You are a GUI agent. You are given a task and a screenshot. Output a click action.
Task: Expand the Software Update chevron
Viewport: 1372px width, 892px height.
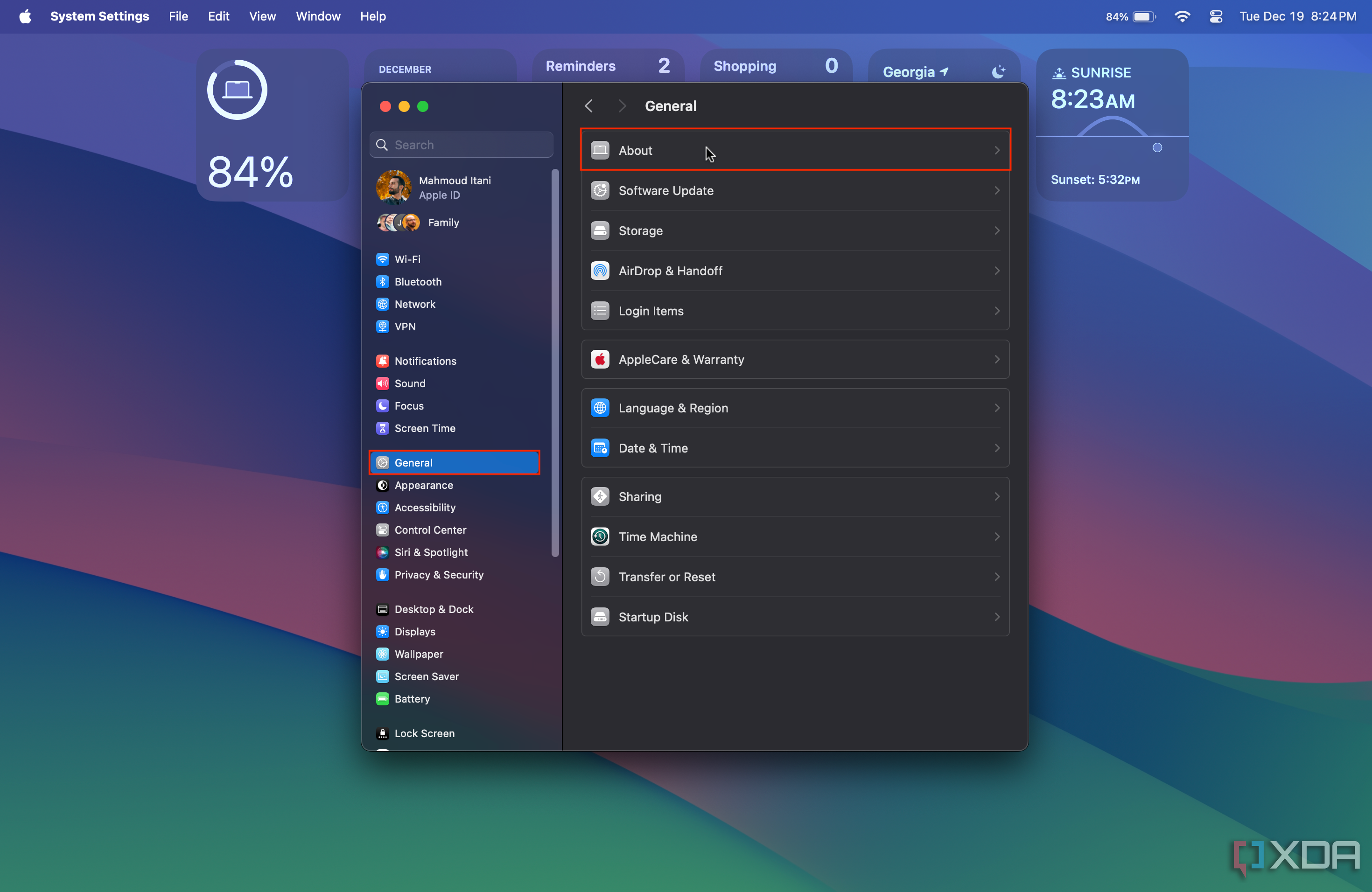tap(997, 191)
